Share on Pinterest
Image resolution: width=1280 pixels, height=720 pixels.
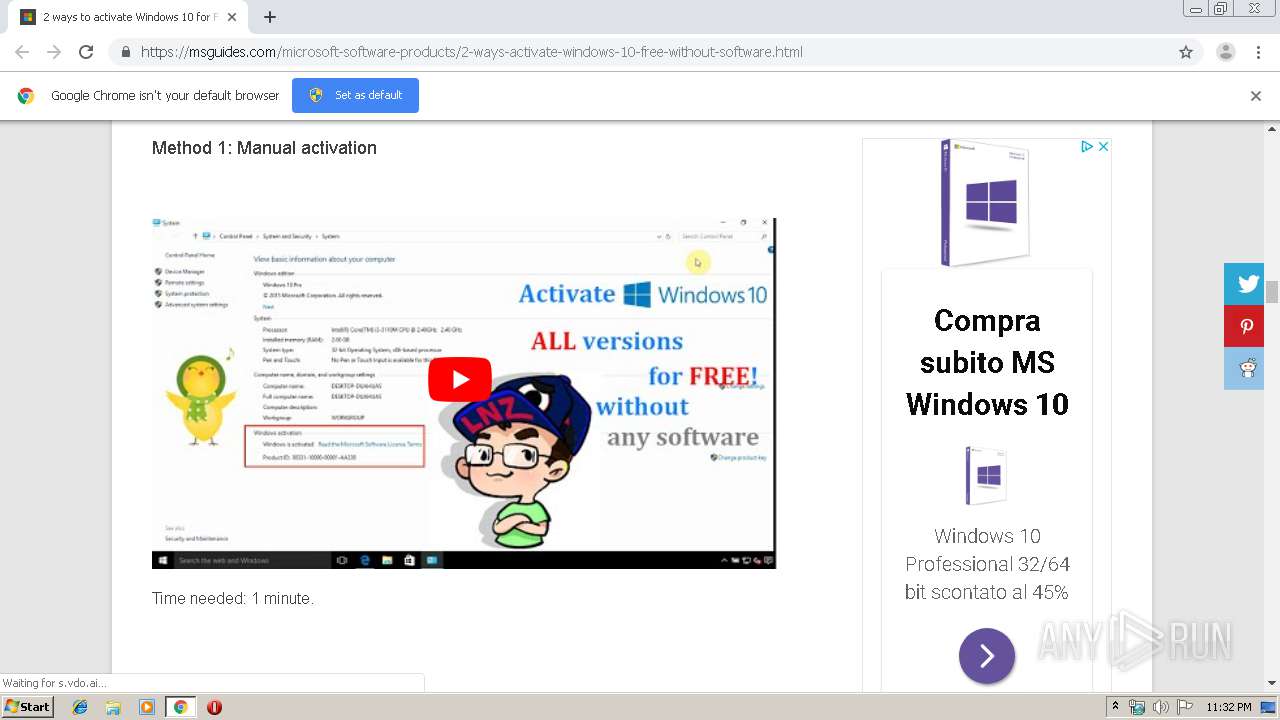point(1246,326)
